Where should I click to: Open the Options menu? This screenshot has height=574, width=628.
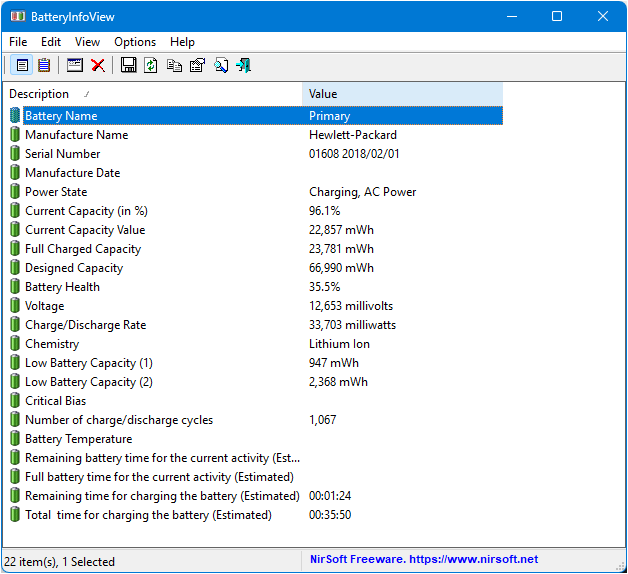[135, 42]
